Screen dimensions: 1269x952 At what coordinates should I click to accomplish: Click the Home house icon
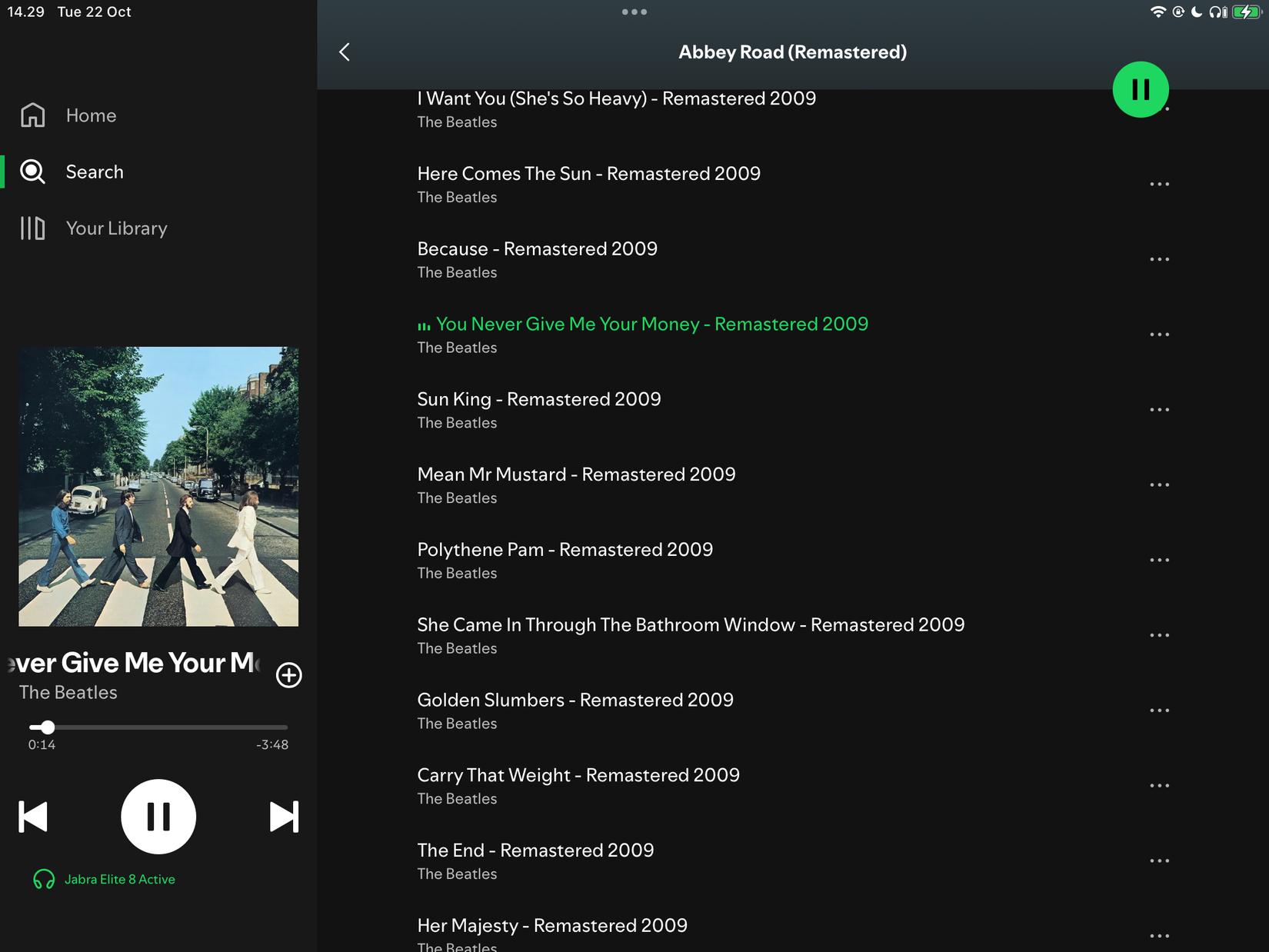(x=32, y=115)
